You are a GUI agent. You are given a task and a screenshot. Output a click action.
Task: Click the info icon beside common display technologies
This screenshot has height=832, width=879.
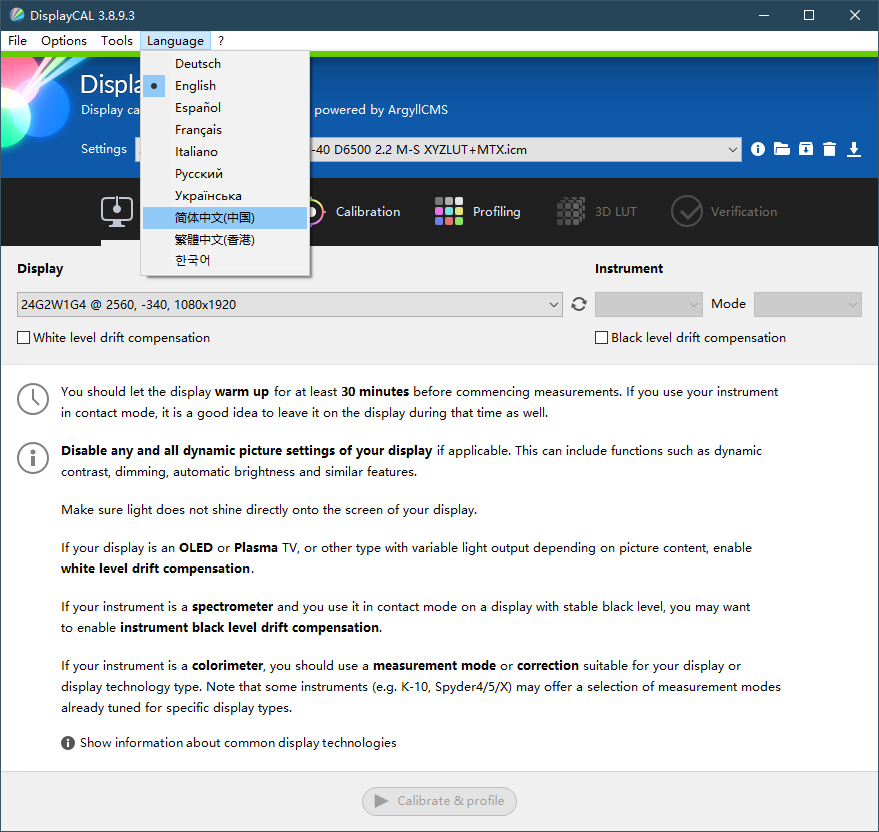tap(68, 742)
